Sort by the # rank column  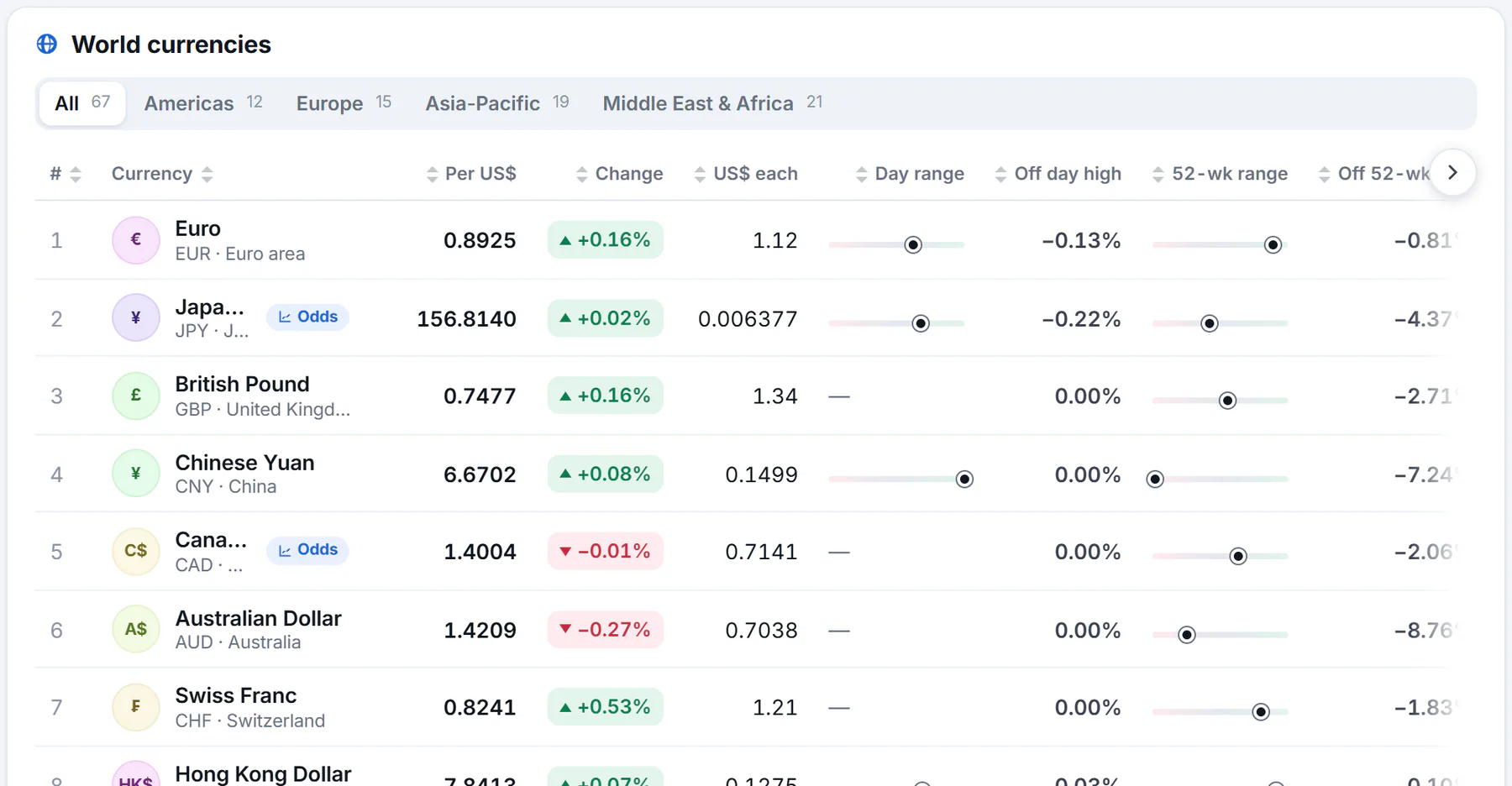tap(66, 174)
